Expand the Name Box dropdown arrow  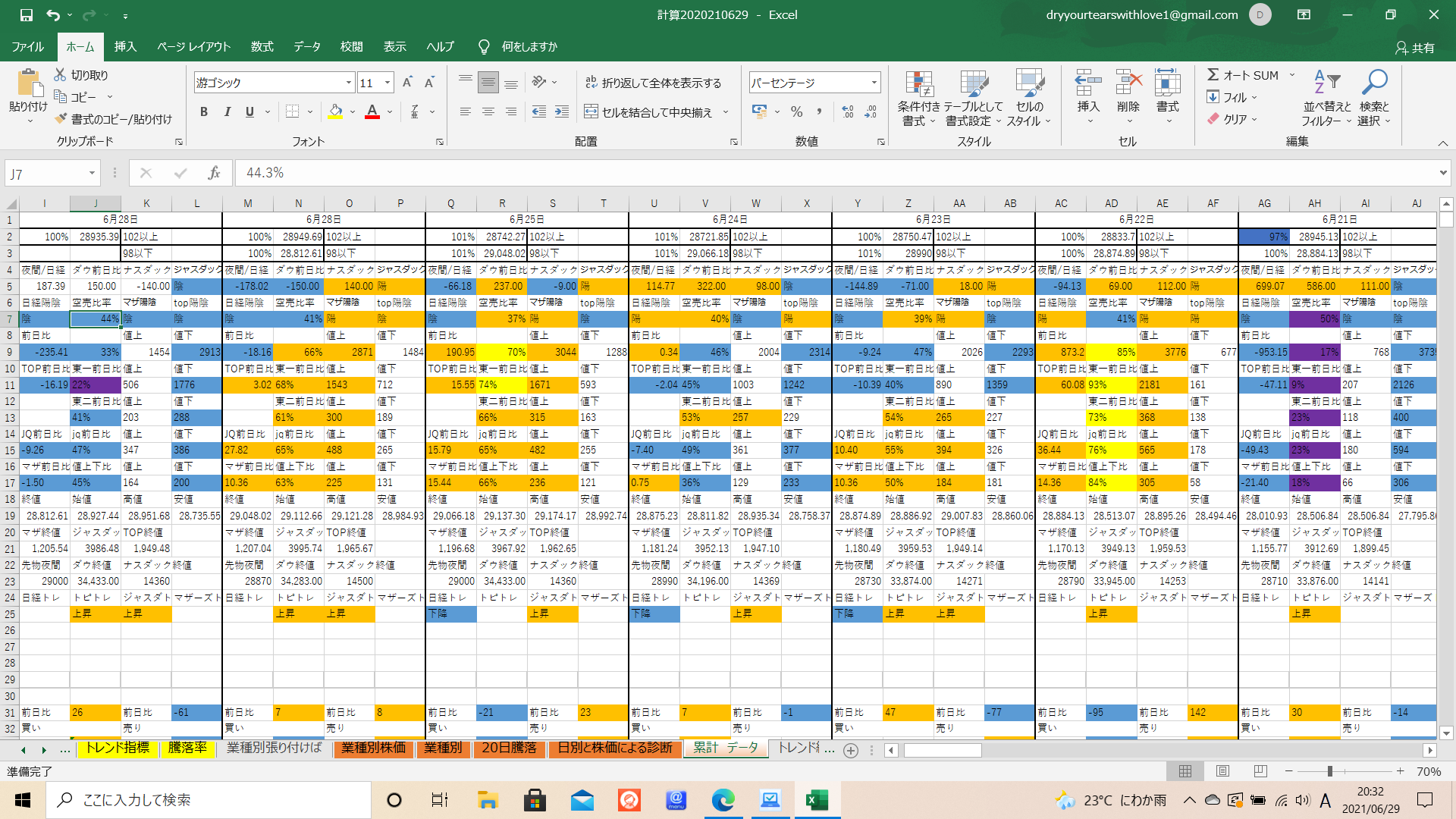point(92,174)
